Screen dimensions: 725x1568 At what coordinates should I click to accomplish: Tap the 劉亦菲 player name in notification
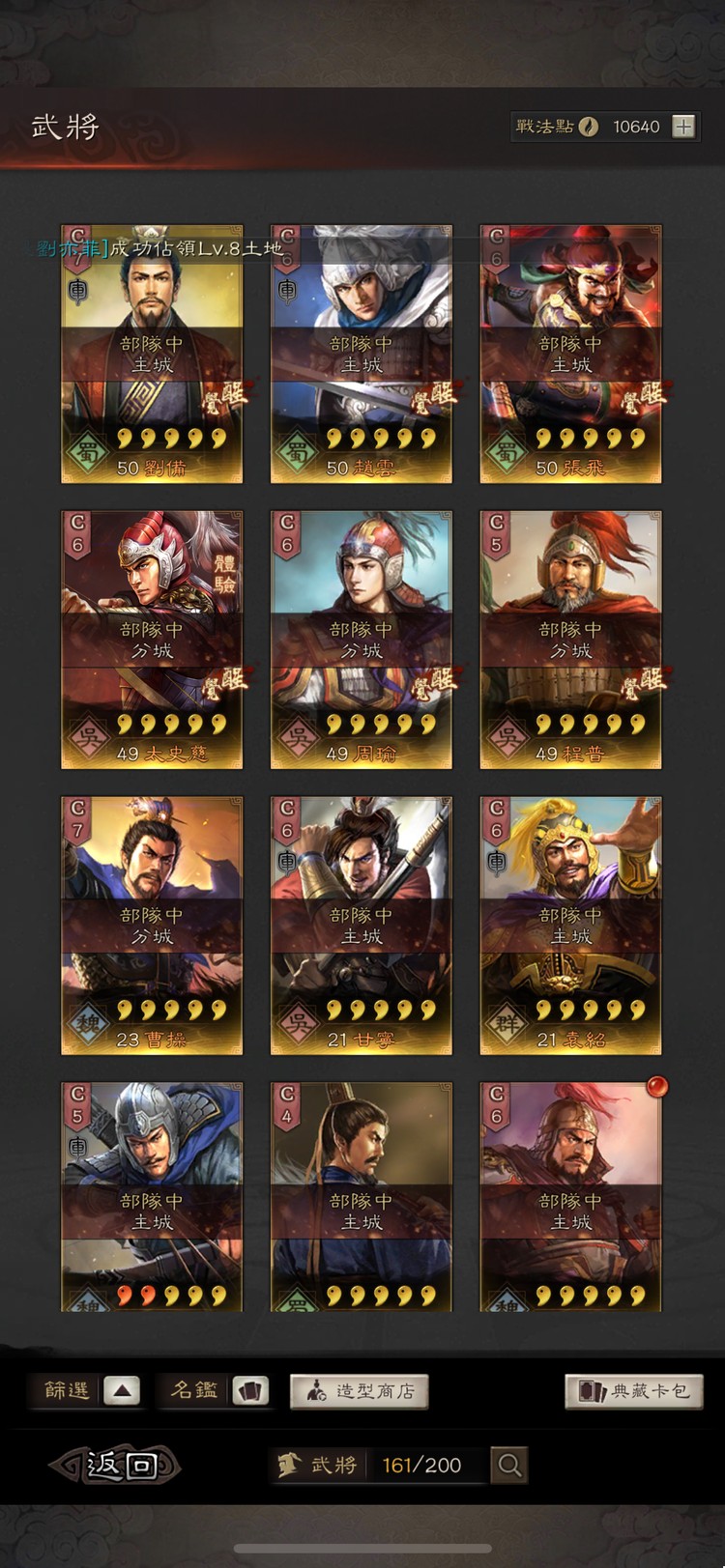coord(72,248)
